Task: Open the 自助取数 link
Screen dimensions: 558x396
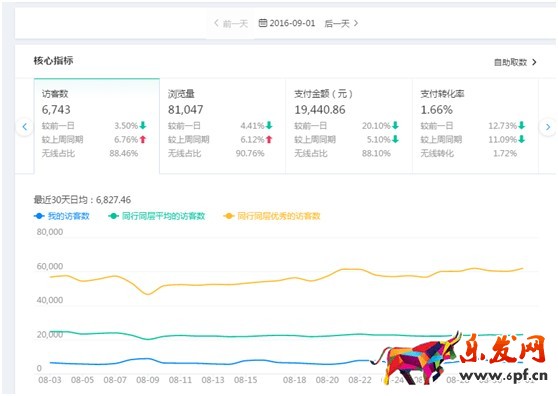Action: click(510, 62)
